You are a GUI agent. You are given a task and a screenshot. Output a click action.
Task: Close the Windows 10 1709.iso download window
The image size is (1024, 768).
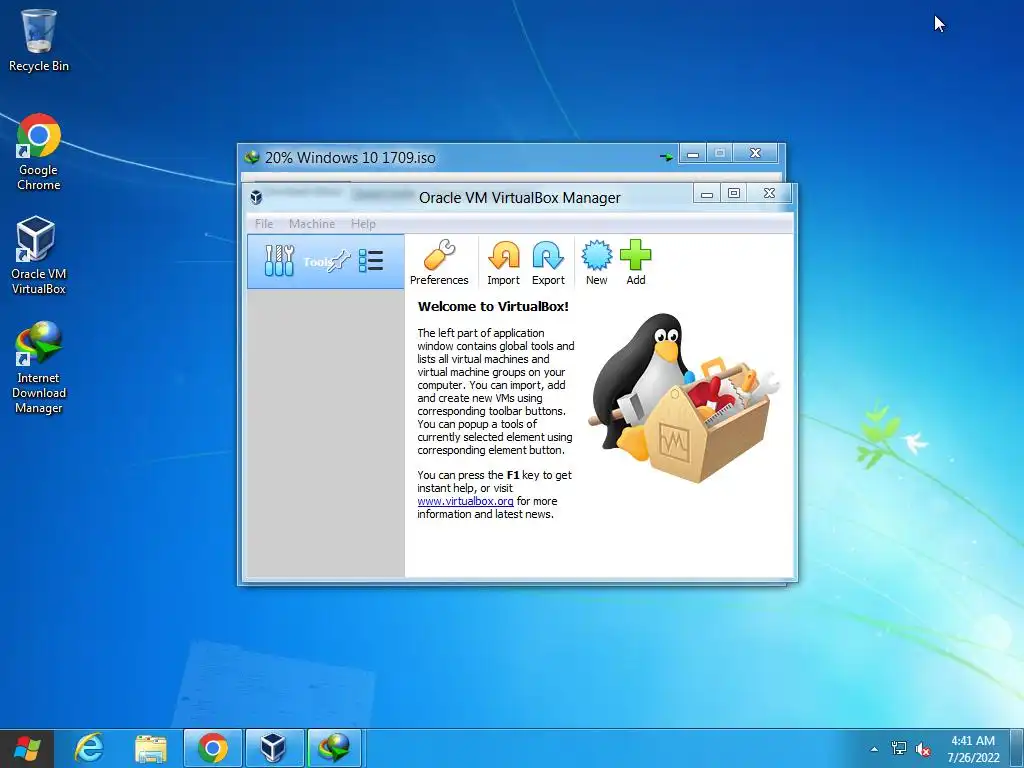coord(756,153)
